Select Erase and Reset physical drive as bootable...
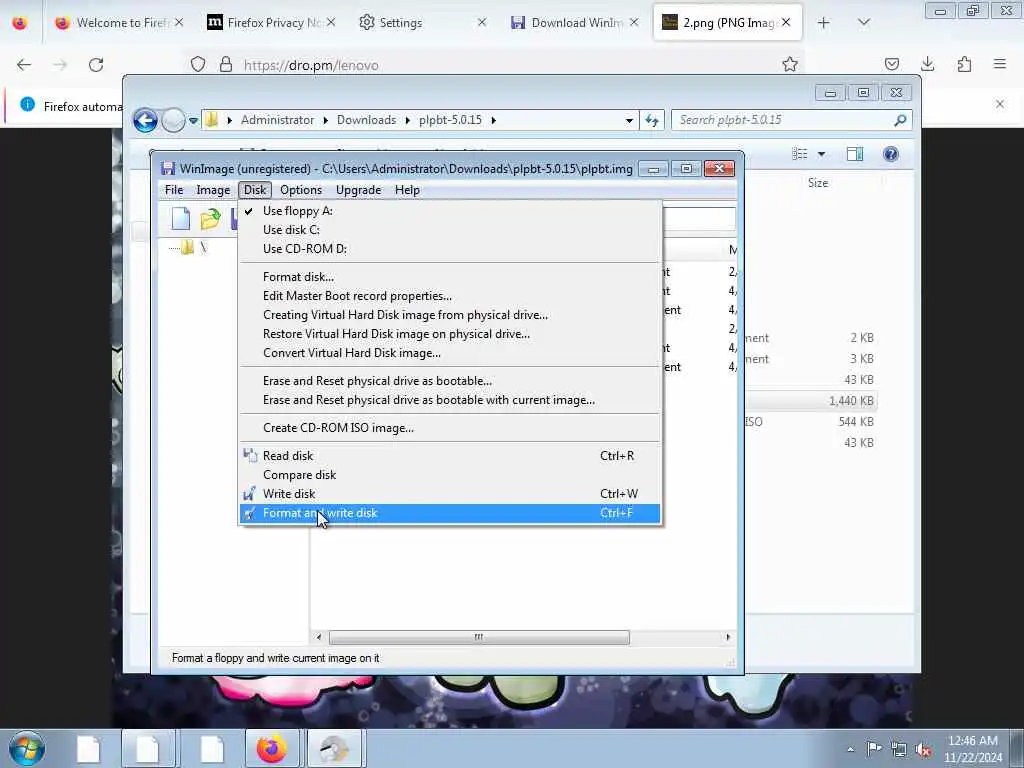 coord(449,381)
